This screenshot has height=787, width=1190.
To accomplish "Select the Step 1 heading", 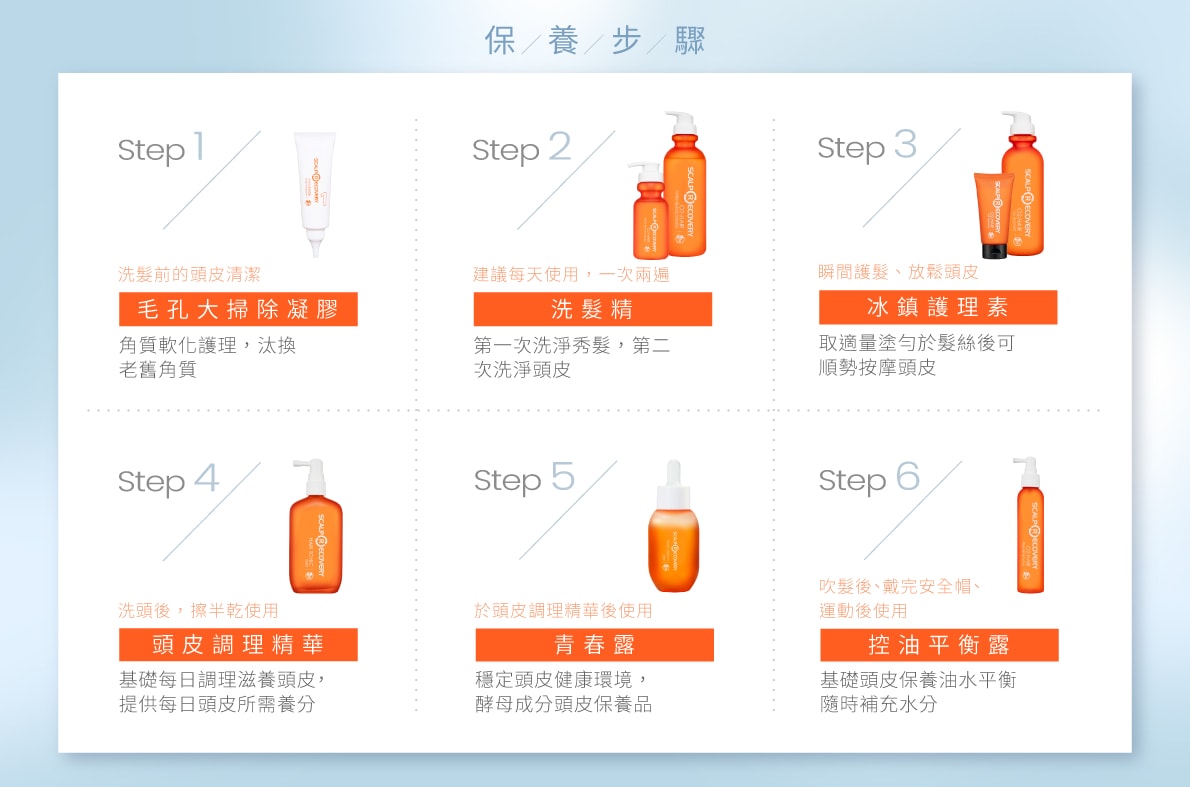I will (160, 150).
